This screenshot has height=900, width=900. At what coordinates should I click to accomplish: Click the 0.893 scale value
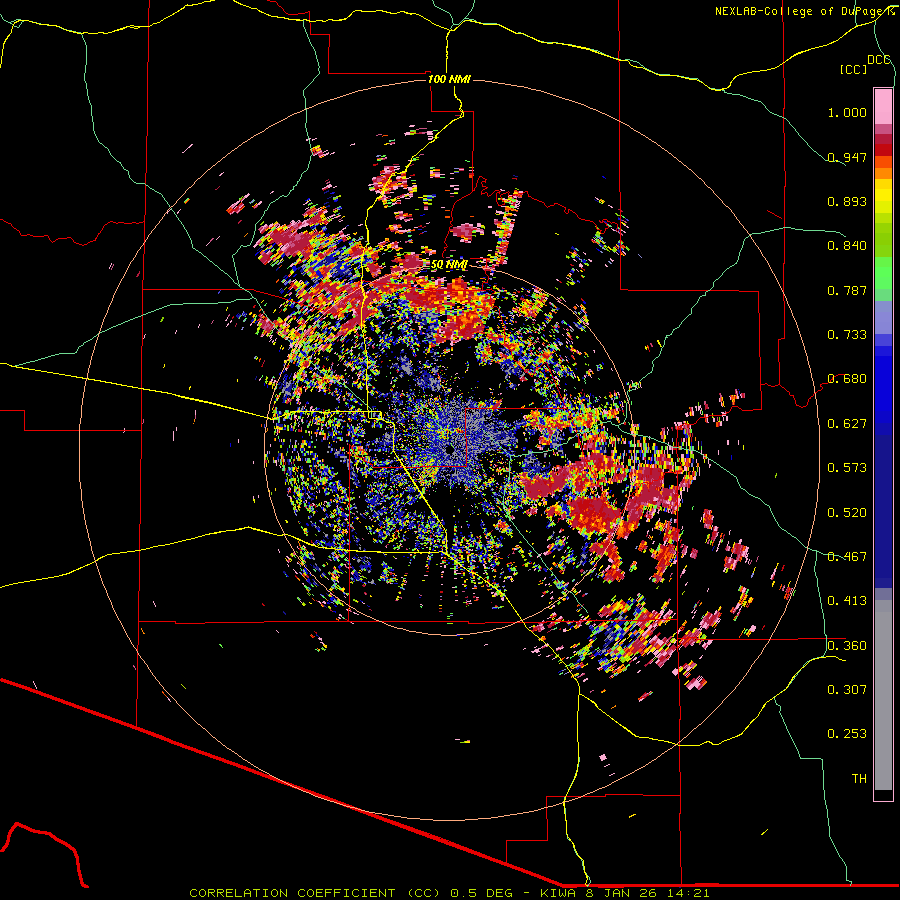click(x=847, y=201)
